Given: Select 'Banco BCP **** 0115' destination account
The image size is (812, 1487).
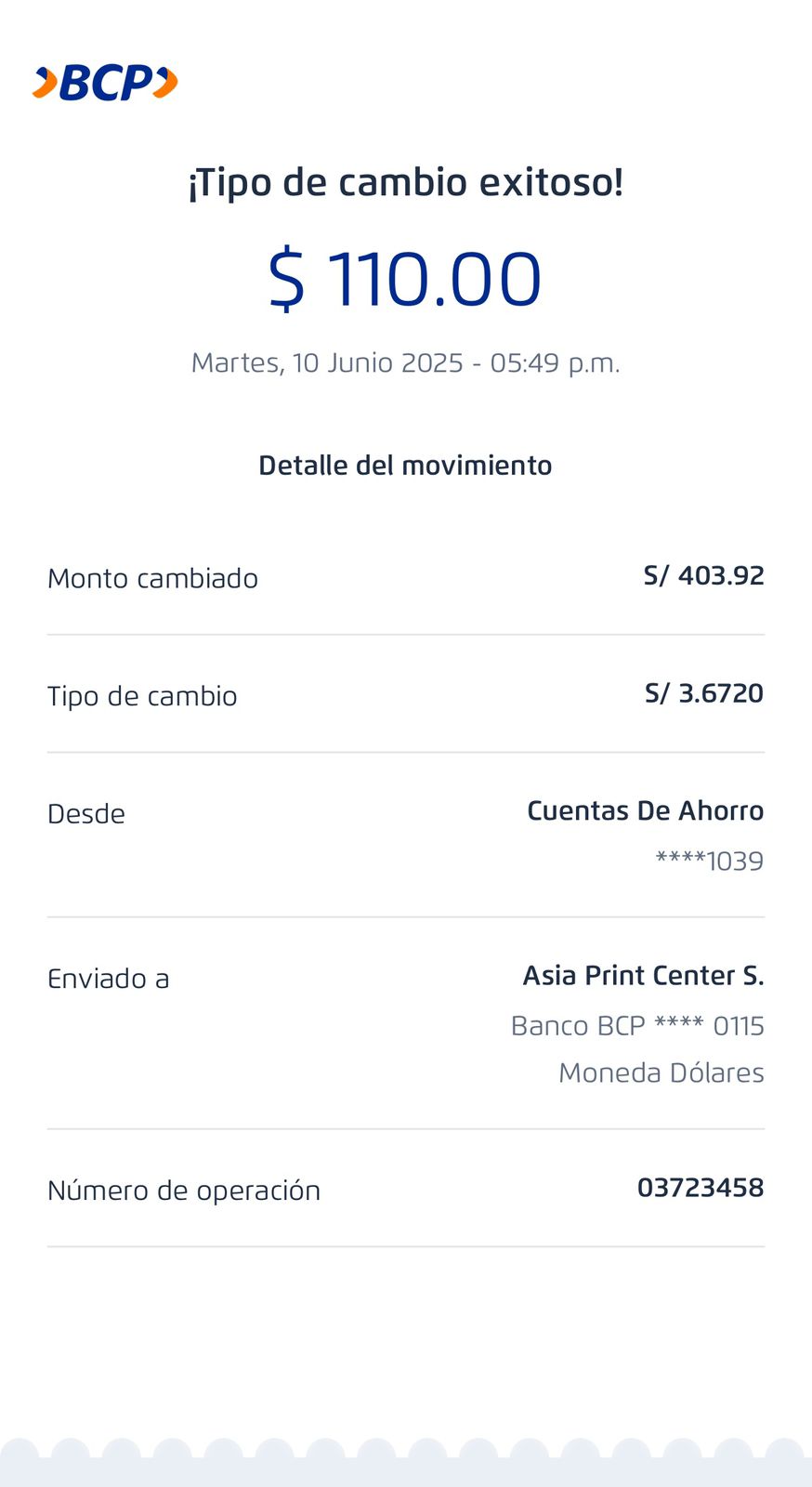Looking at the screenshot, I should (x=637, y=1026).
